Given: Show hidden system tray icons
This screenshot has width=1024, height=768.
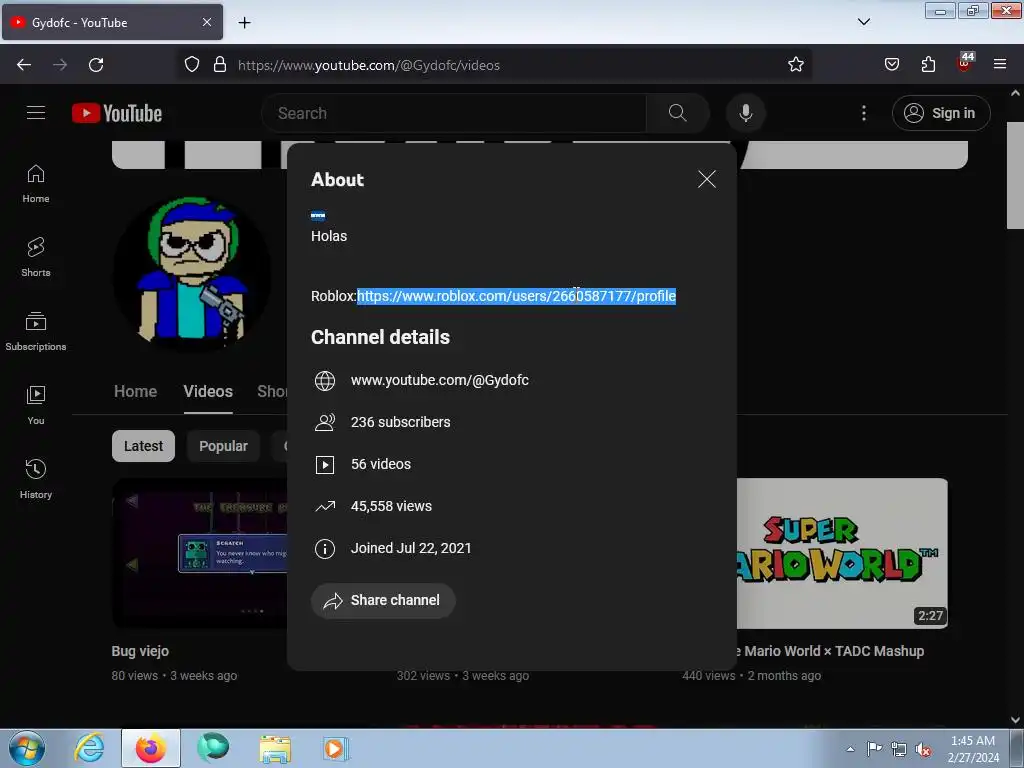Looking at the screenshot, I should tap(850, 749).
